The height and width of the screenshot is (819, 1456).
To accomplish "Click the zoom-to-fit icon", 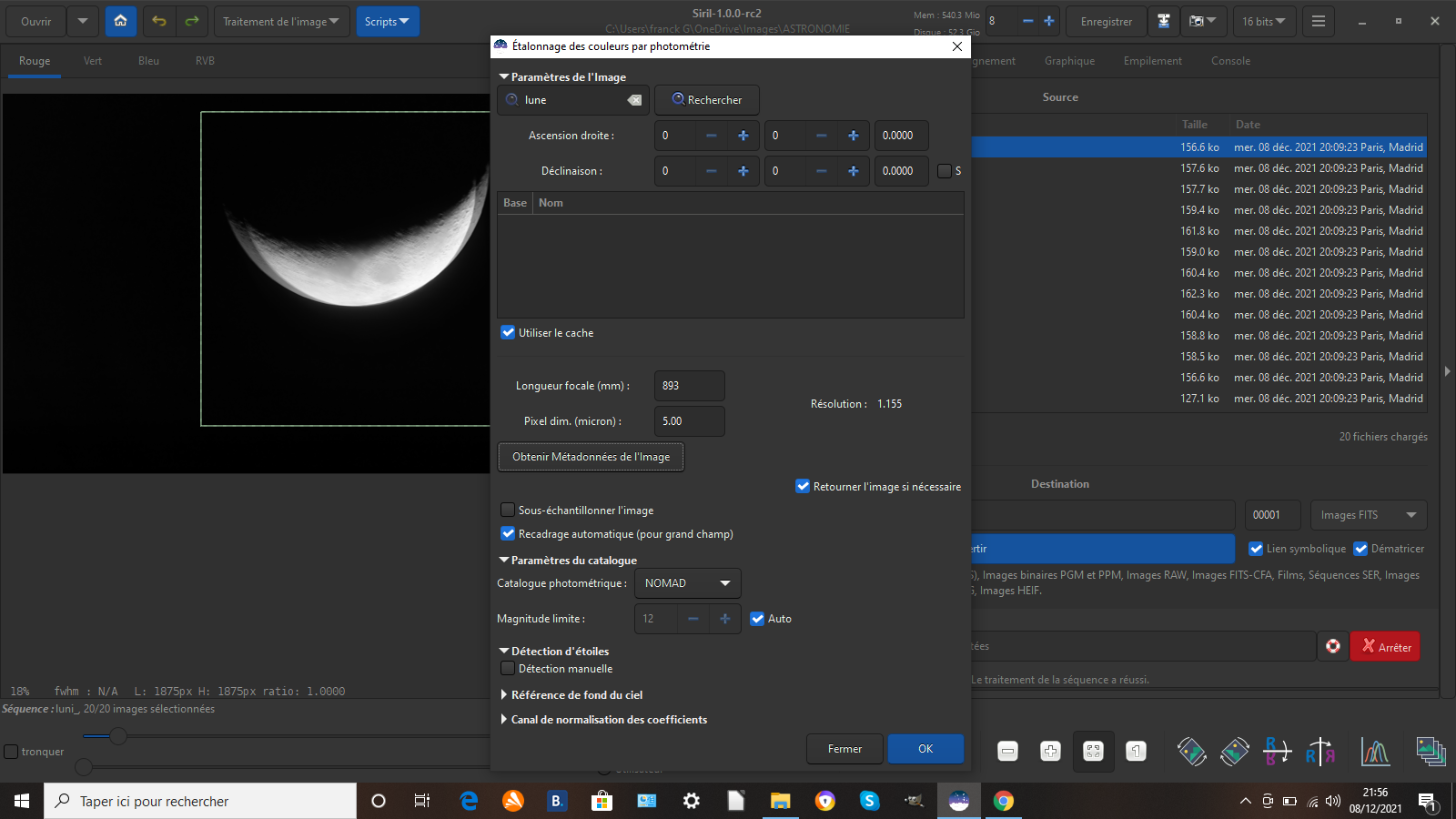I will point(1093,752).
